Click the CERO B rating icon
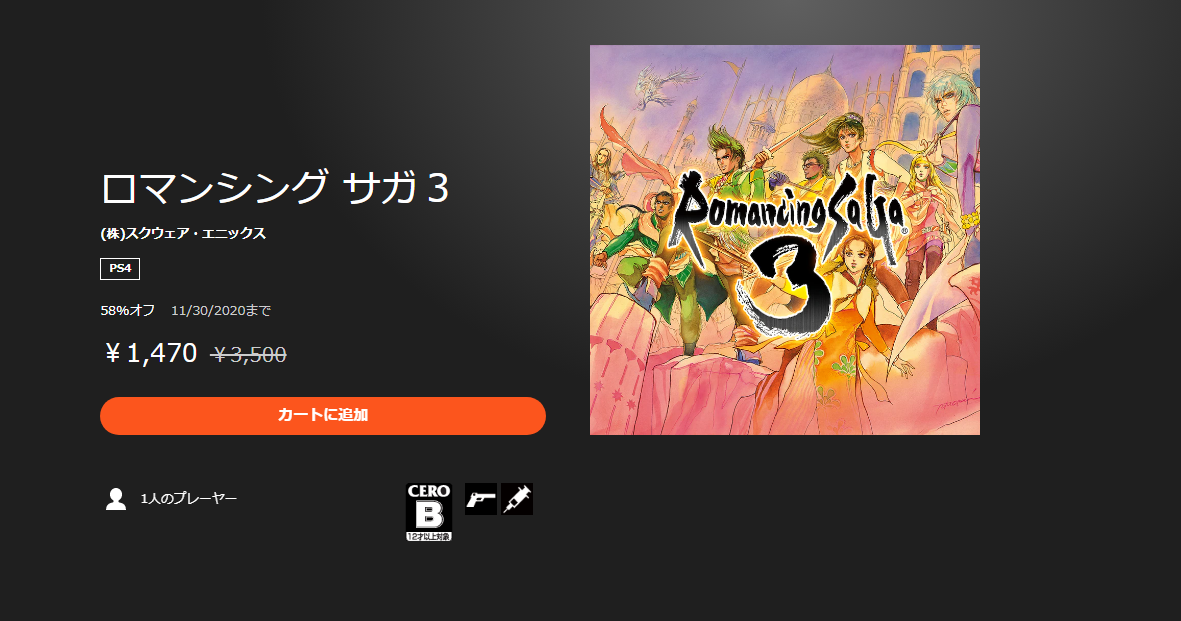 click(x=429, y=512)
